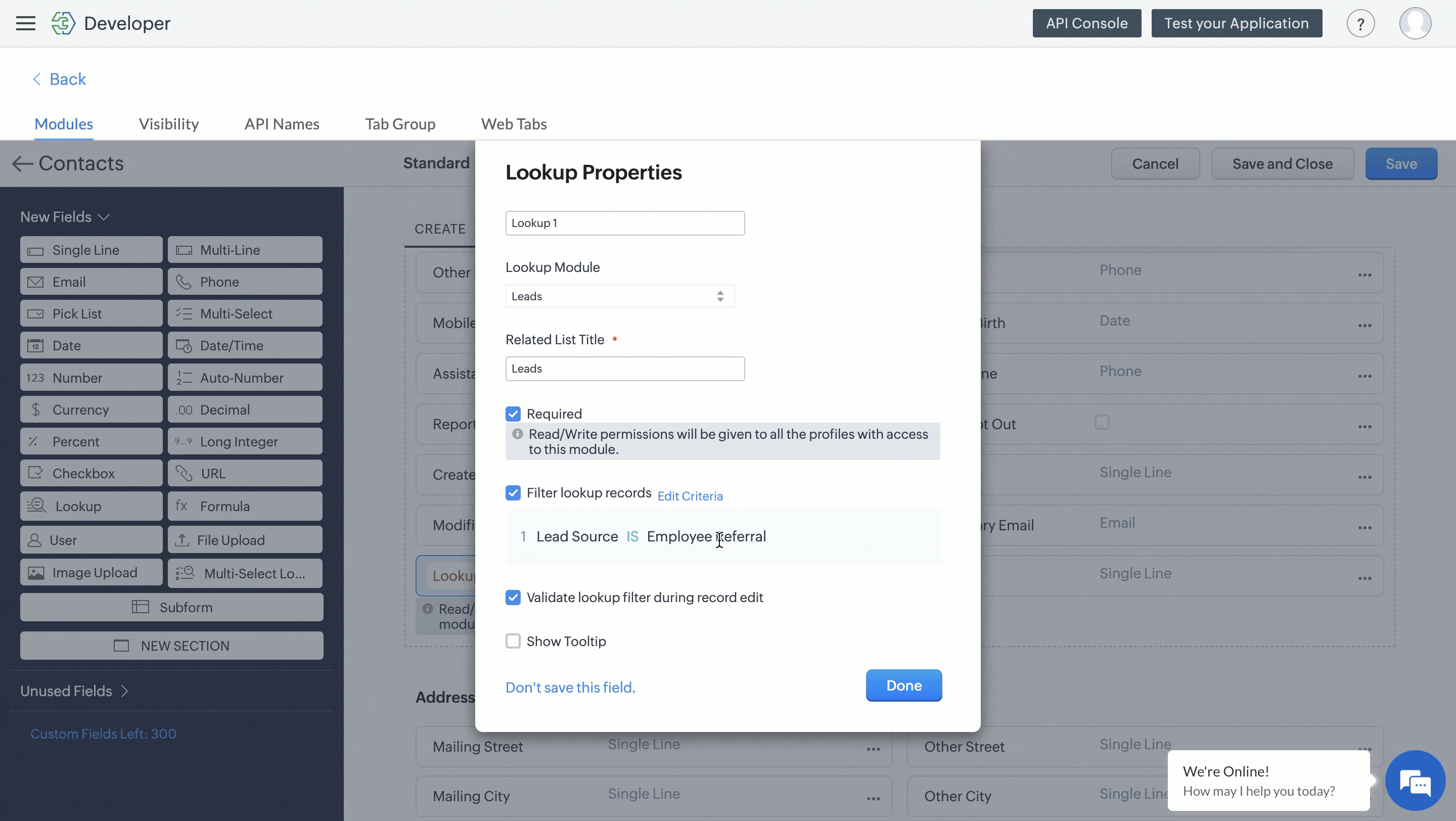Click the Done button
The width and height of the screenshot is (1456, 821).
click(903, 686)
